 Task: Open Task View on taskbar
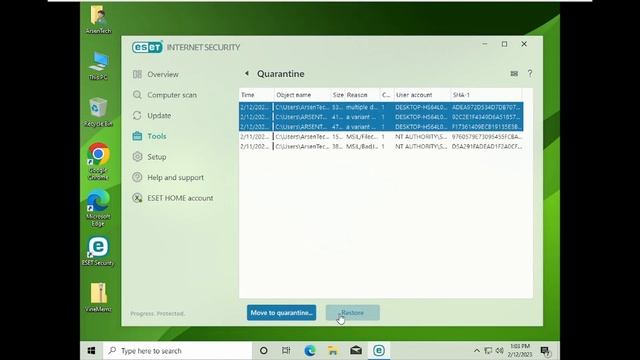coord(286,351)
